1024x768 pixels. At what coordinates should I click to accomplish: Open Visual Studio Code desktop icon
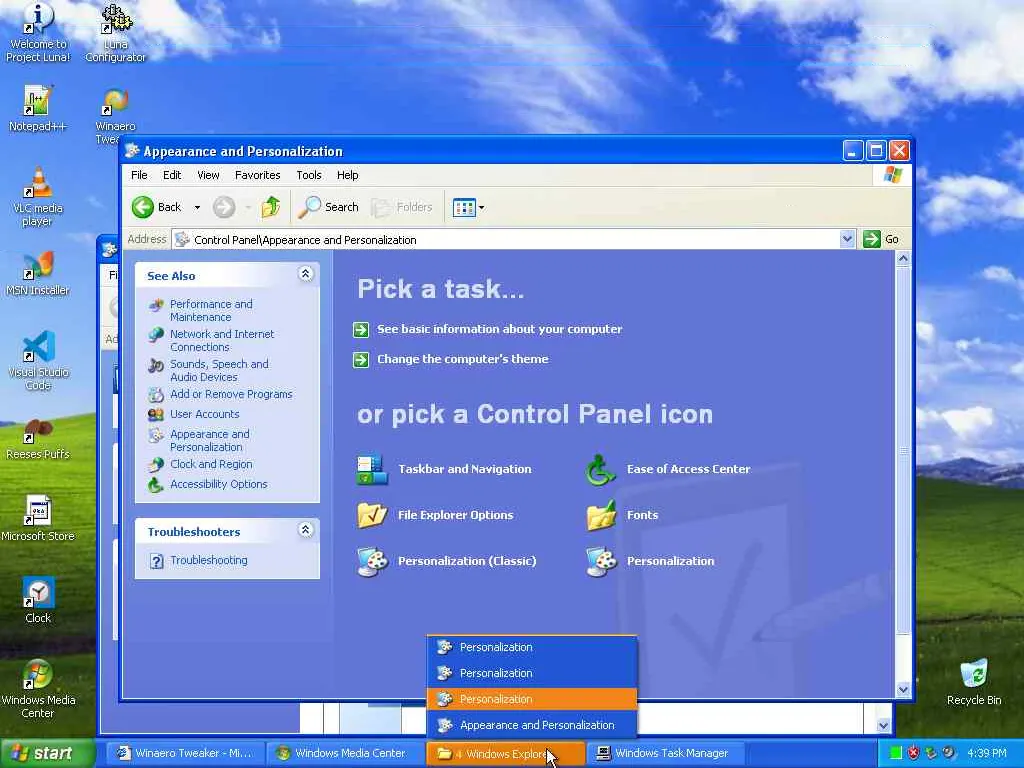[38, 360]
